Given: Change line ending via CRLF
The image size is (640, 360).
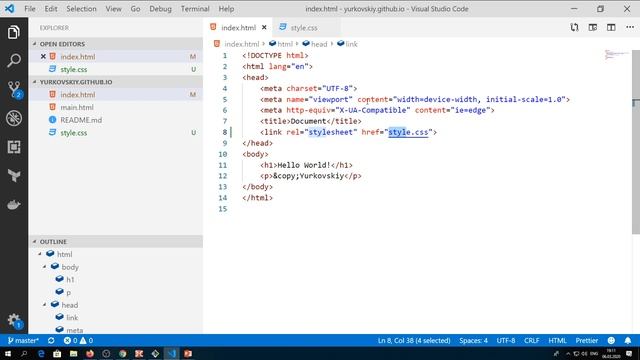Looking at the screenshot, I should (x=531, y=340).
